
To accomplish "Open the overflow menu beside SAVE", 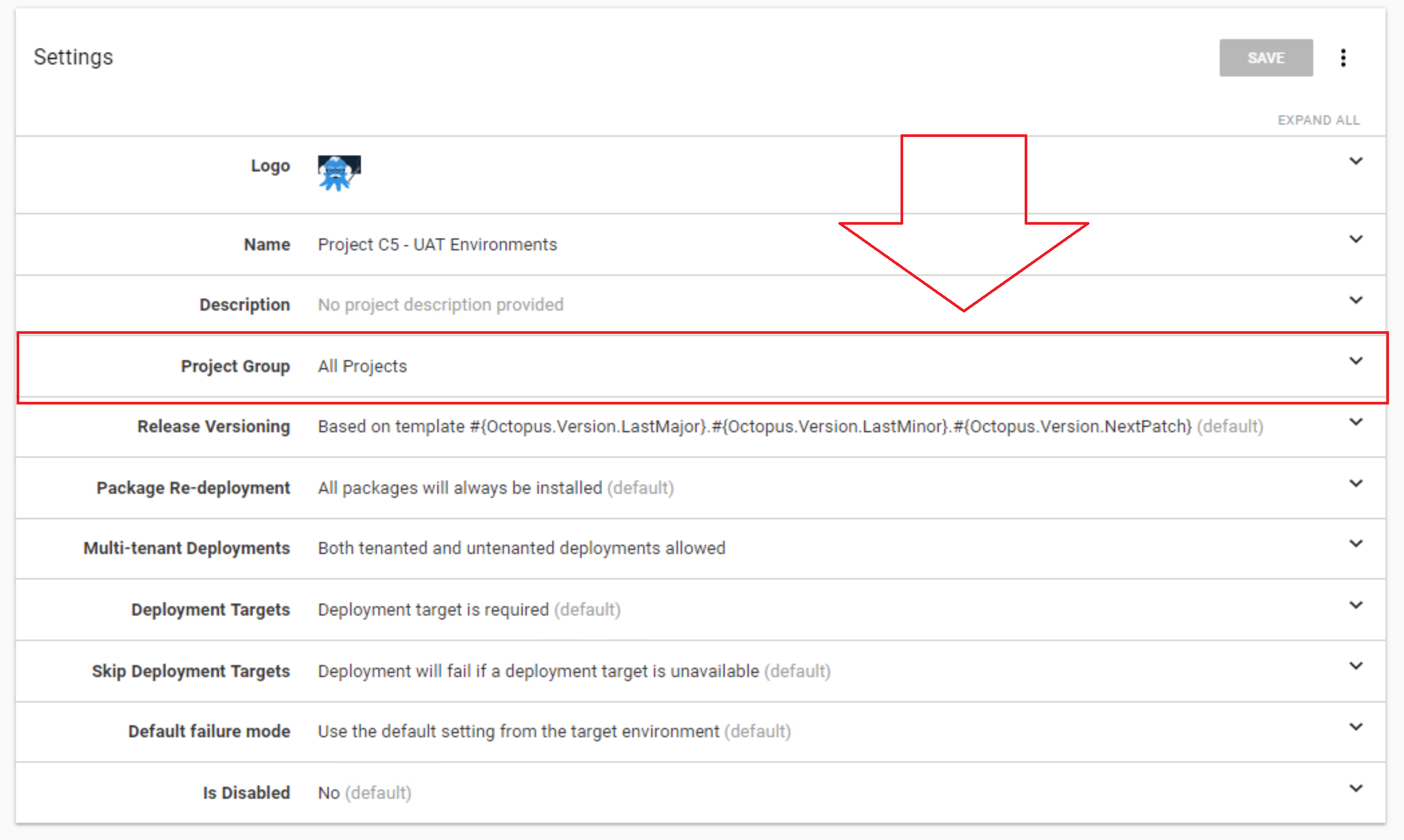I will (x=1344, y=57).
